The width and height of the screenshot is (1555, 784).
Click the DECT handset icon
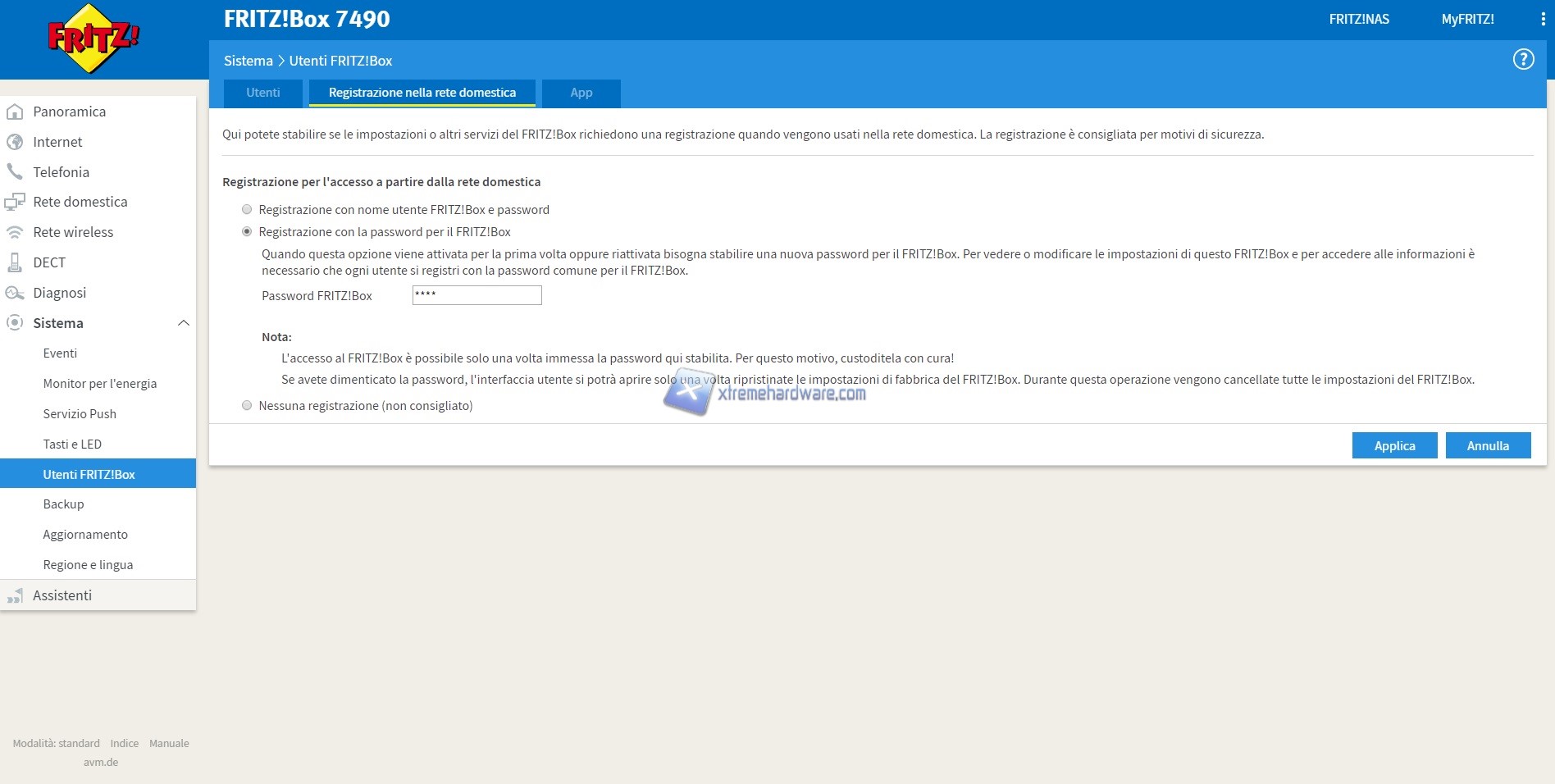[15, 262]
